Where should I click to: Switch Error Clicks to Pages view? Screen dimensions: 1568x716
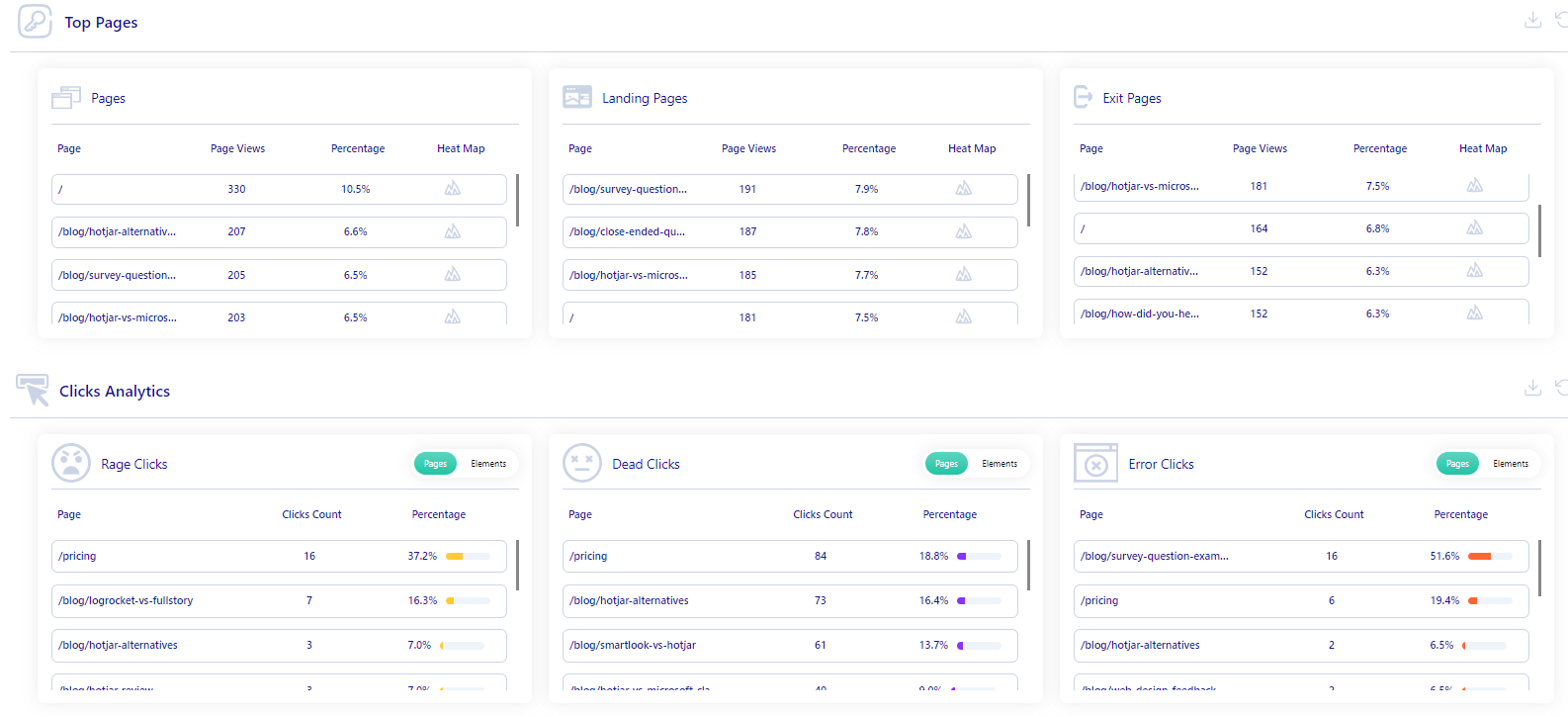1457,463
